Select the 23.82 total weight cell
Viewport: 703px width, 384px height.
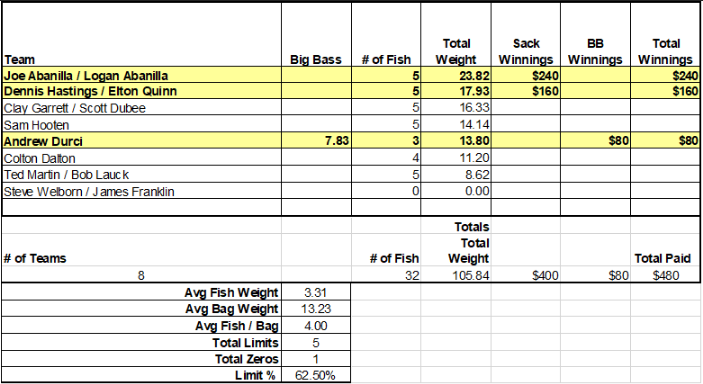click(x=456, y=75)
